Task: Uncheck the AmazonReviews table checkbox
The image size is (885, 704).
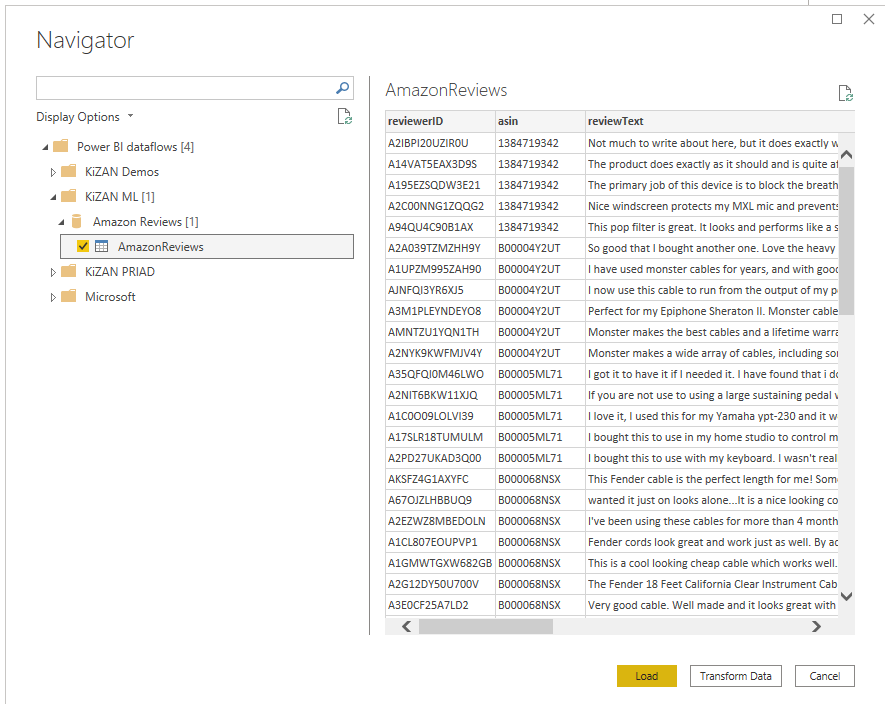Action: [x=81, y=246]
